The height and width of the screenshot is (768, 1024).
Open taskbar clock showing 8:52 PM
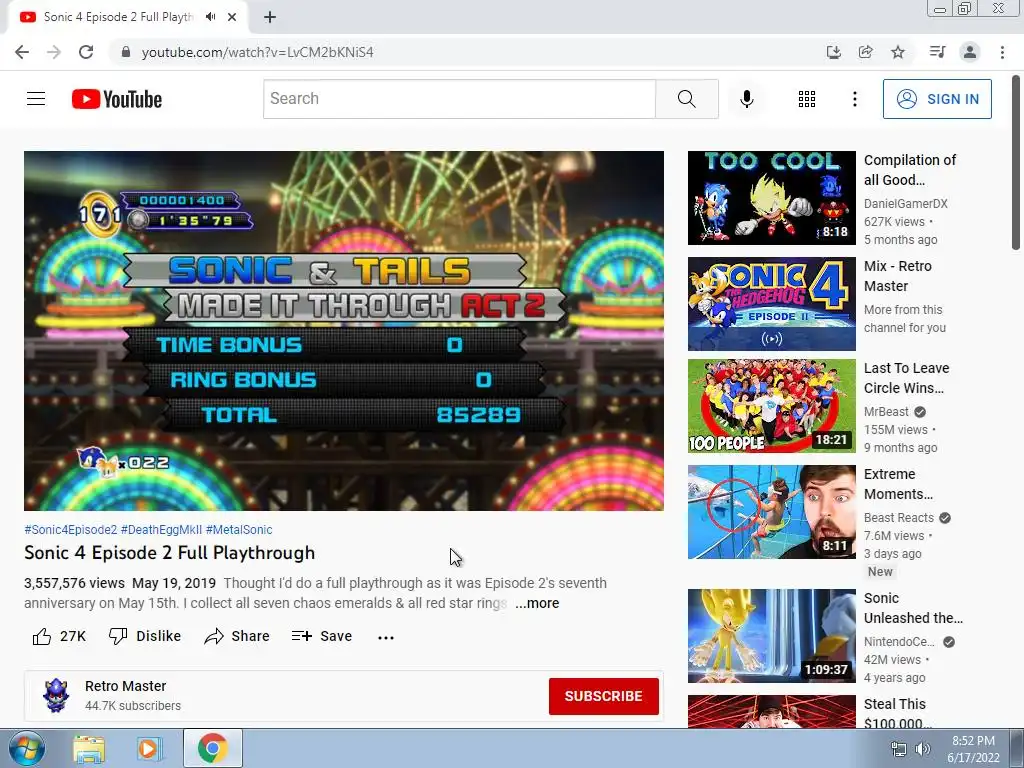(973, 749)
